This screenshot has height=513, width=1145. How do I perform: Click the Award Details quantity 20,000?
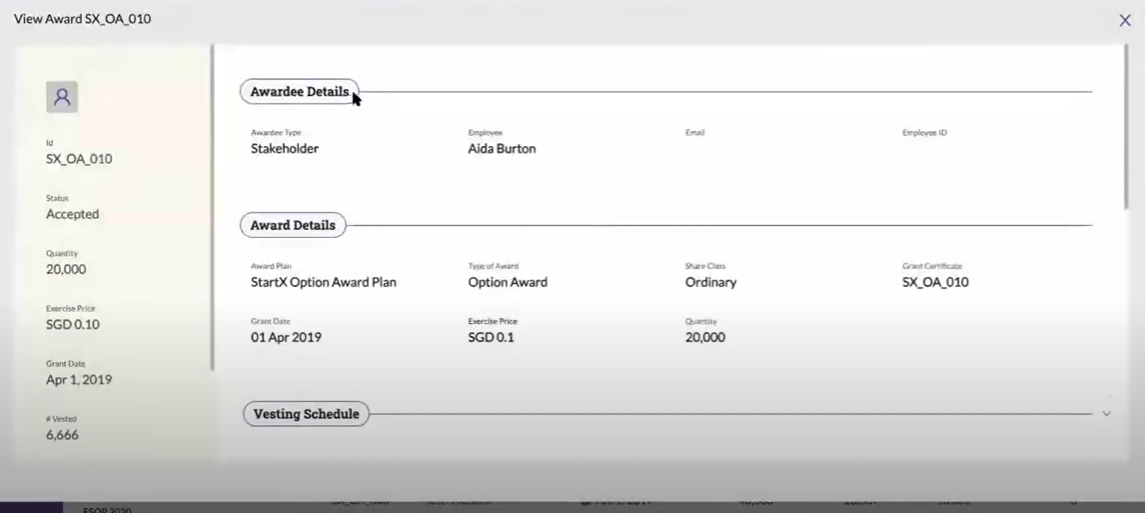[705, 338]
